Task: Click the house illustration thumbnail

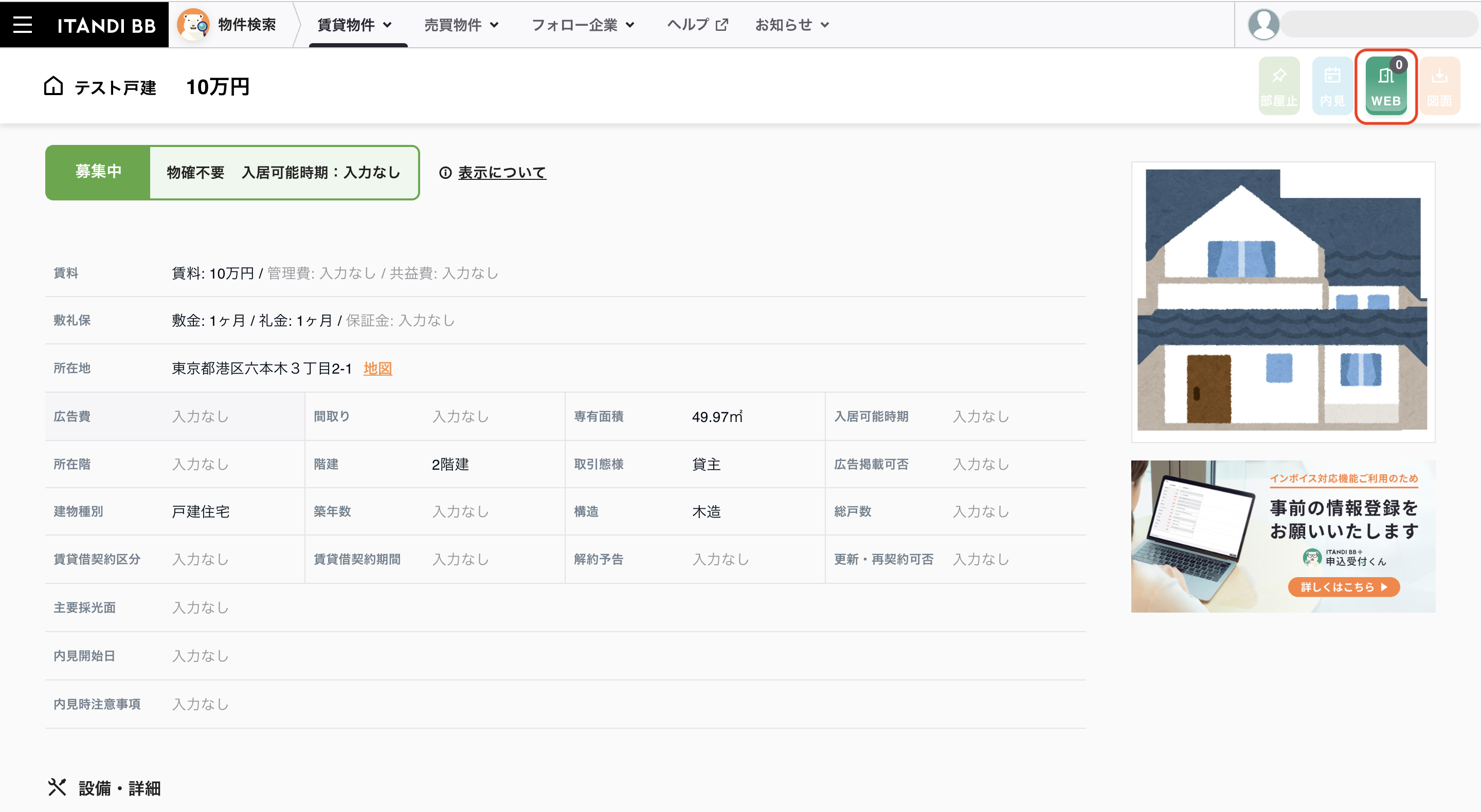Action: click(1283, 302)
